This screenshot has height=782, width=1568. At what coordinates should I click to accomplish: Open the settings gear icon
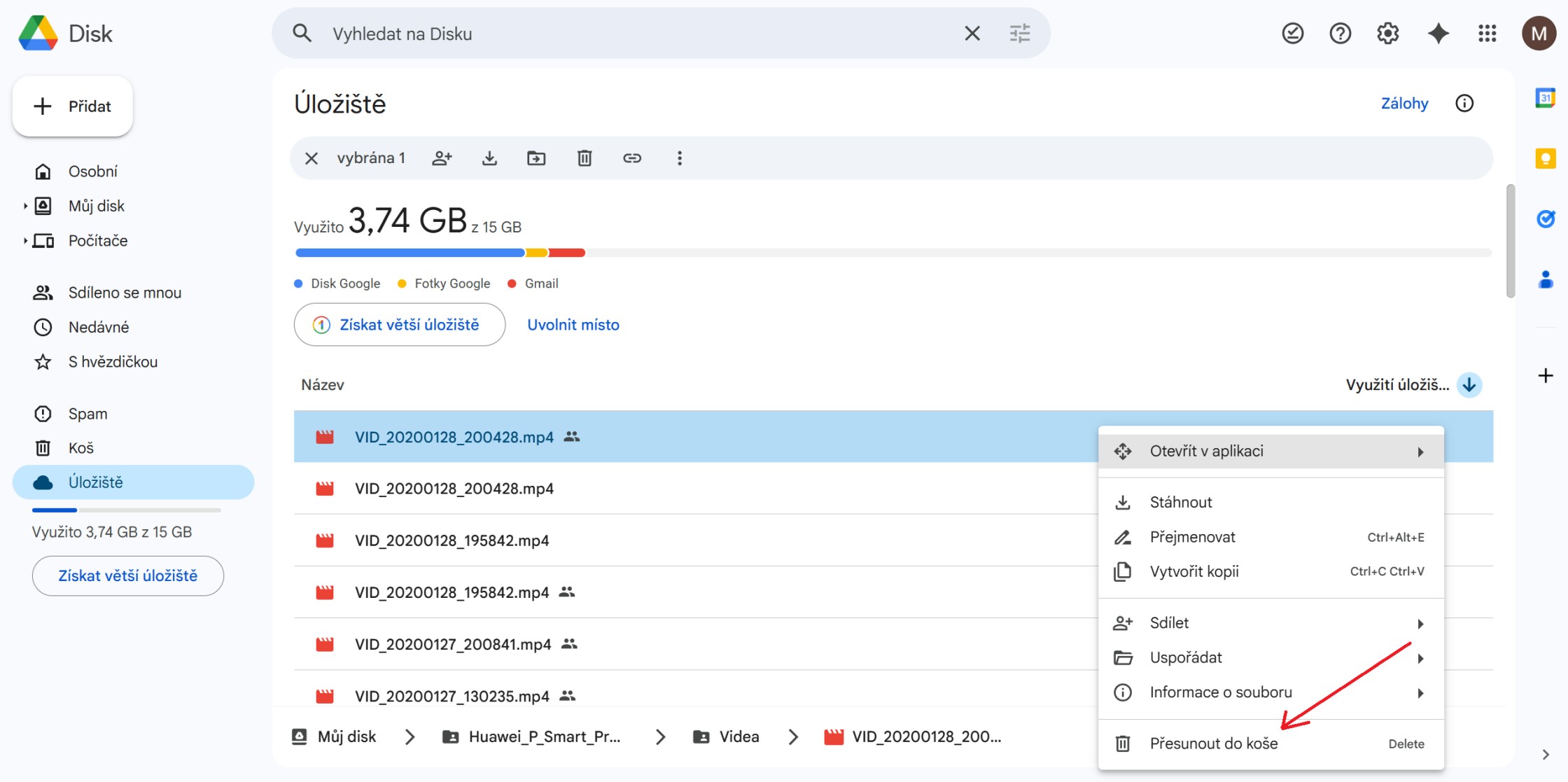click(1387, 34)
